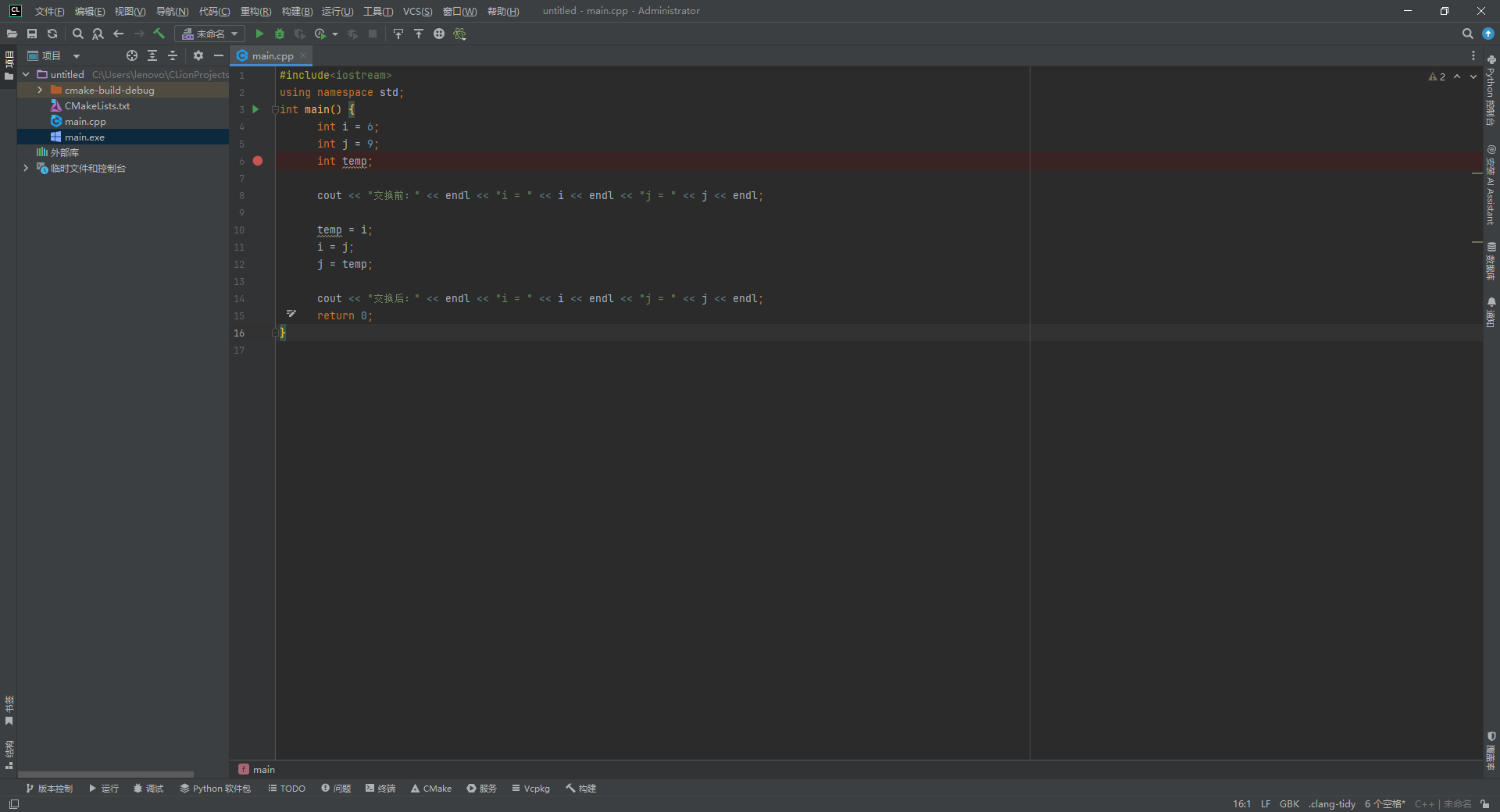Start debugging with the green bug icon
Screen dimensions: 1500x812
280,34
